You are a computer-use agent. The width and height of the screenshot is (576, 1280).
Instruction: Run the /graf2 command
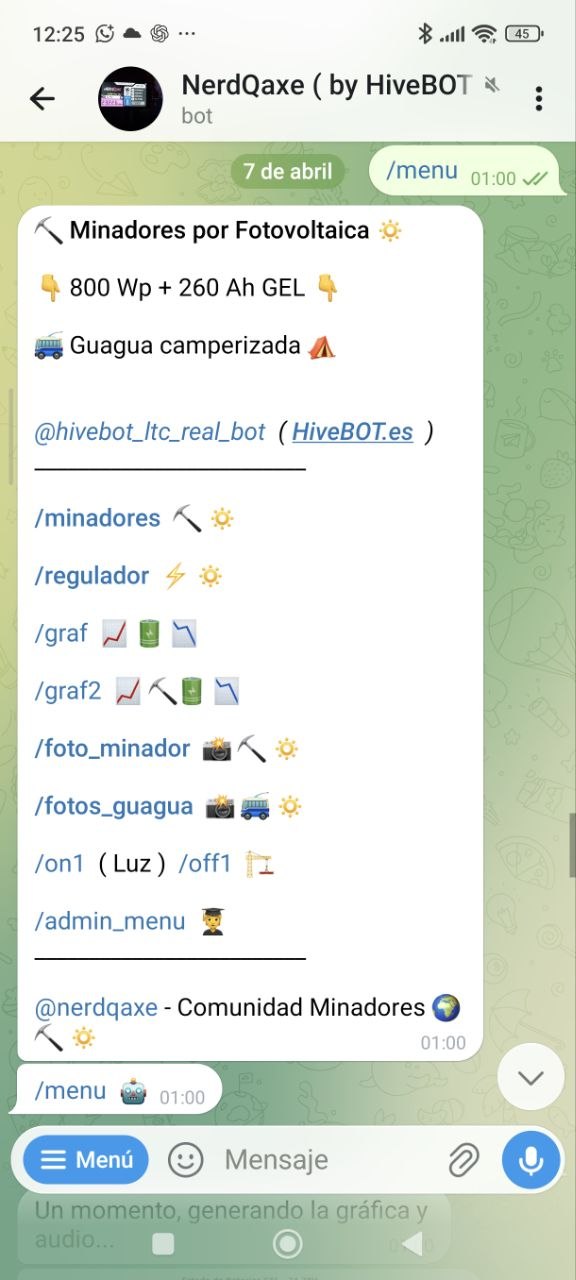[x=68, y=691]
